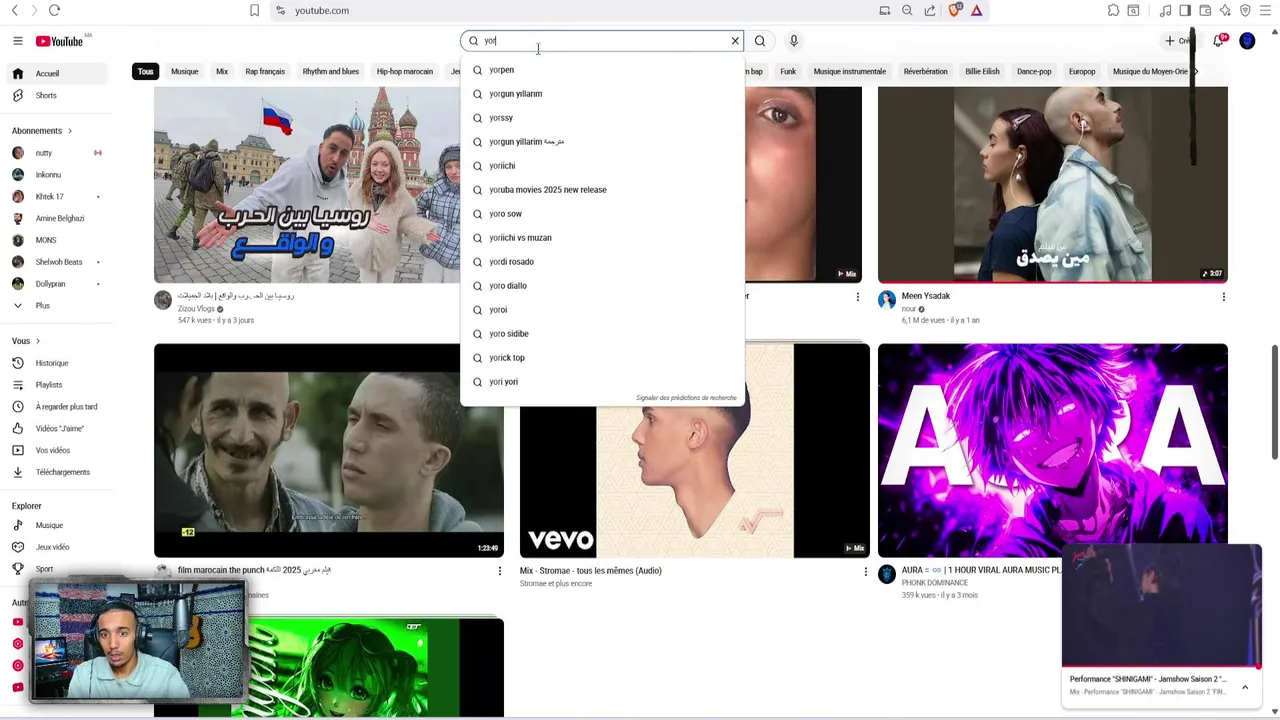Toggle the browser sidebar panel icon
This screenshot has height=720, width=1280.
pos(1185,10)
